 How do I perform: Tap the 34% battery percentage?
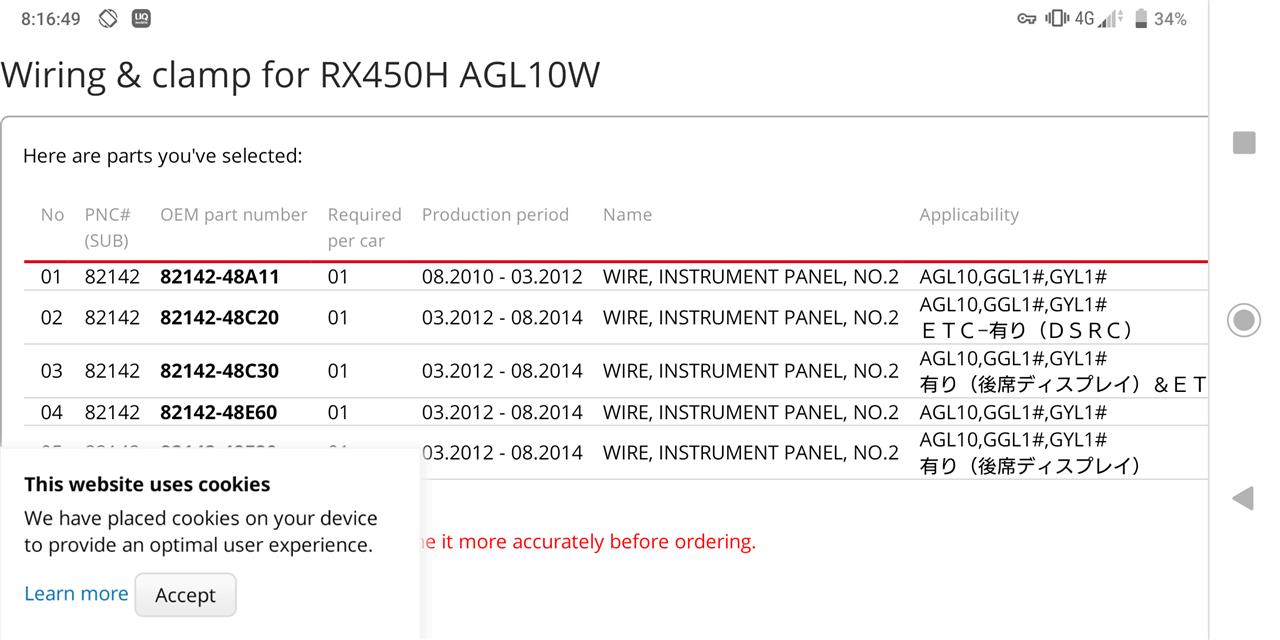click(1170, 19)
